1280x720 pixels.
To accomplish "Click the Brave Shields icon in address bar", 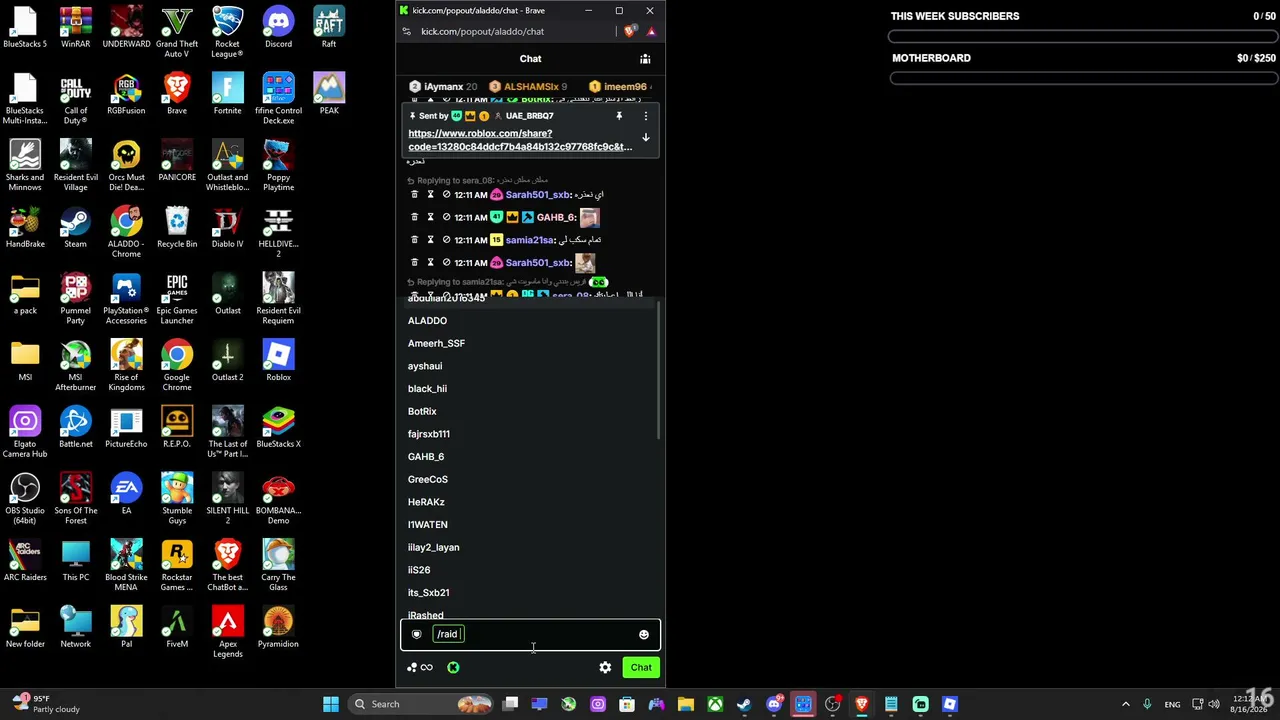I will point(630,31).
